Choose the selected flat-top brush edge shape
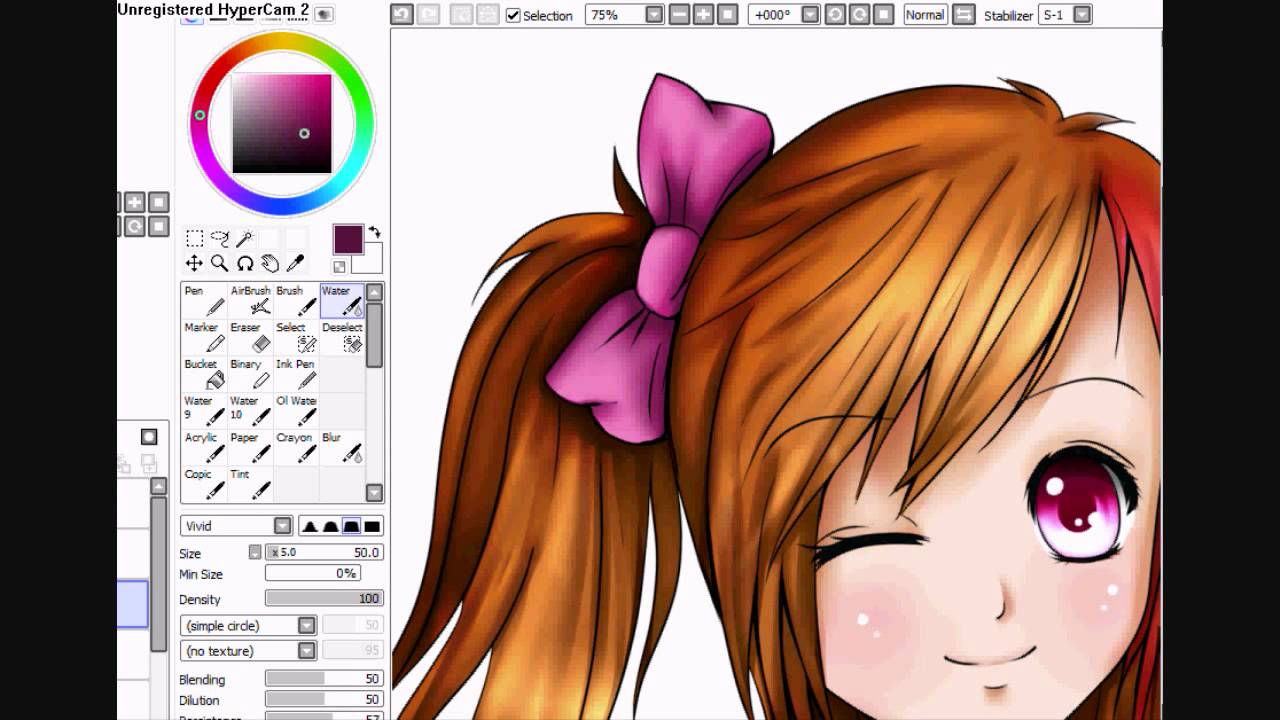Screen dimensions: 1280x720 pyautogui.click(x=351, y=526)
